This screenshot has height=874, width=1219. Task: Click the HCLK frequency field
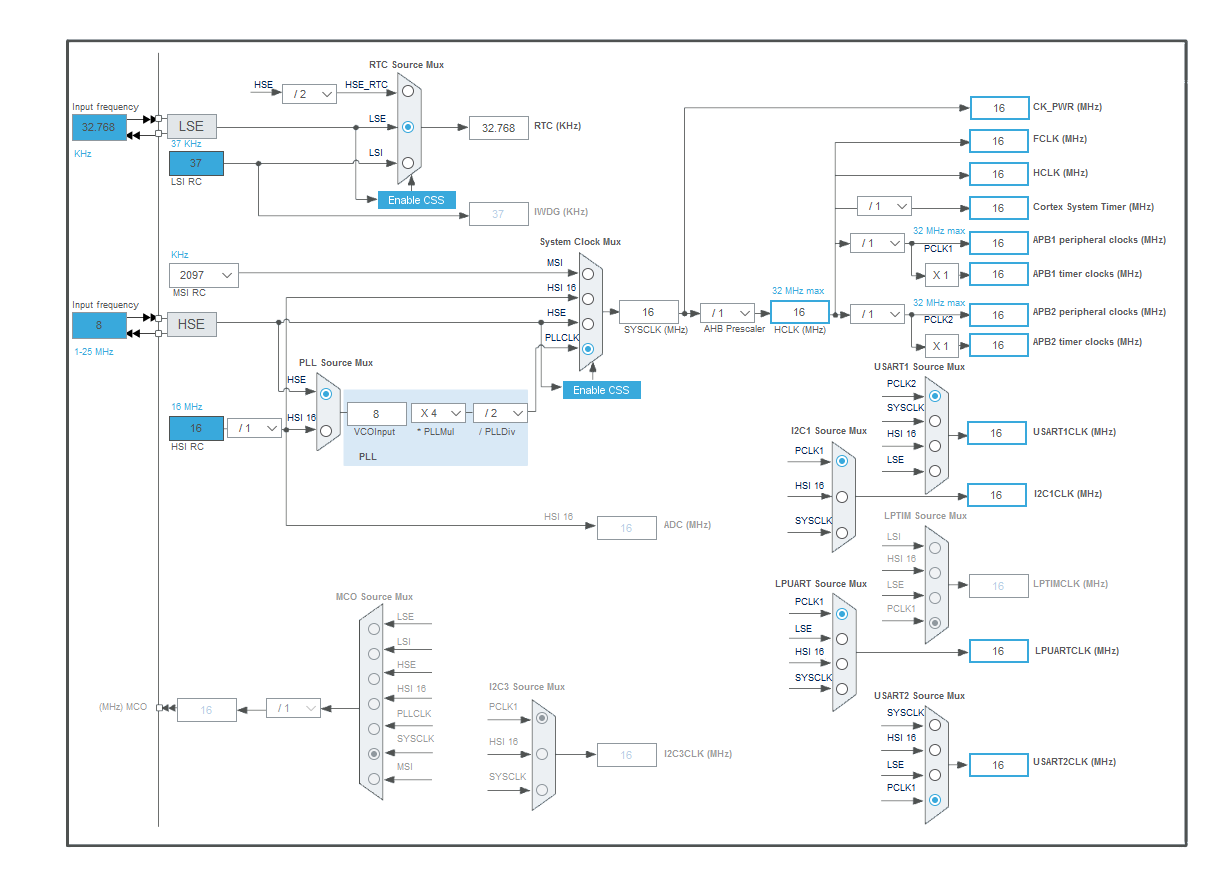(x=798, y=312)
